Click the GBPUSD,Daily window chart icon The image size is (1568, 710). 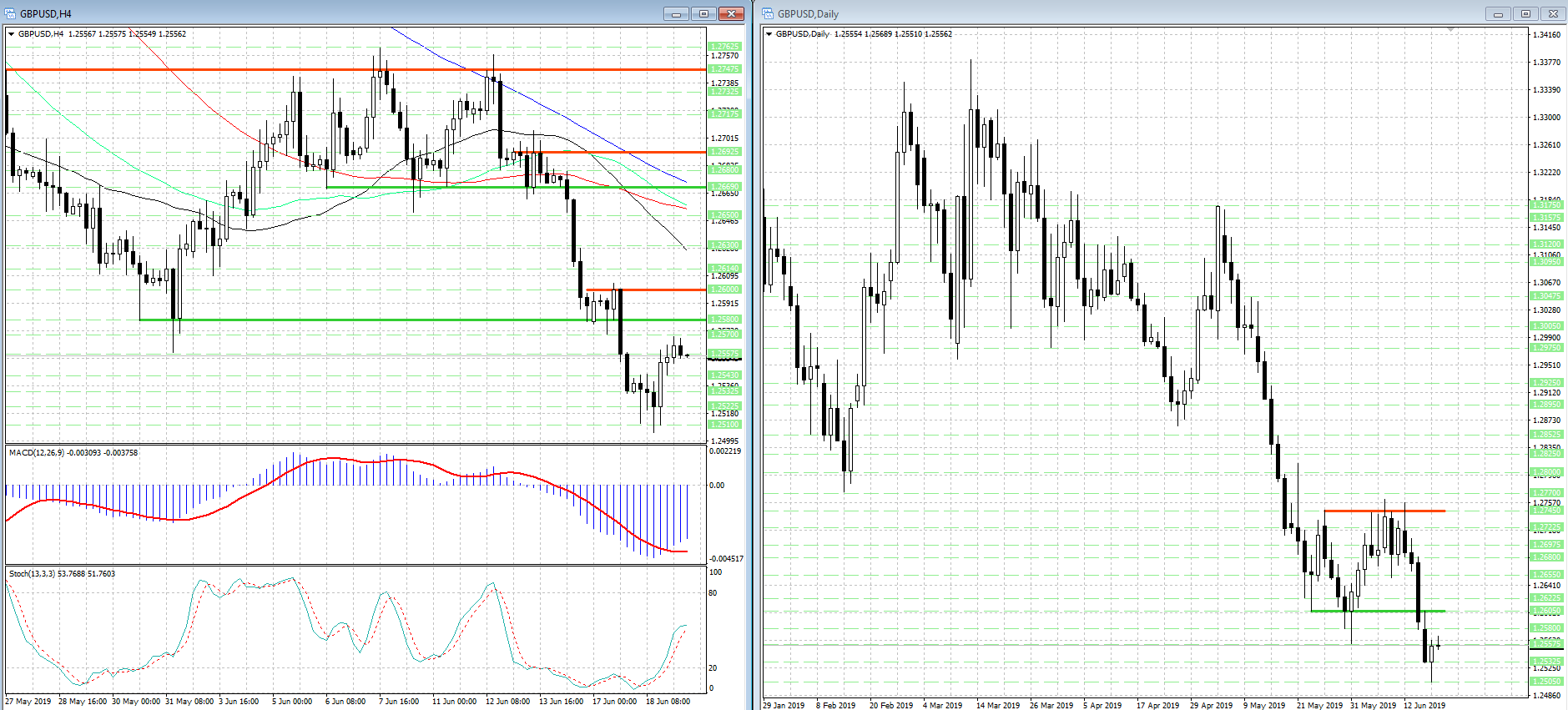click(x=768, y=13)
